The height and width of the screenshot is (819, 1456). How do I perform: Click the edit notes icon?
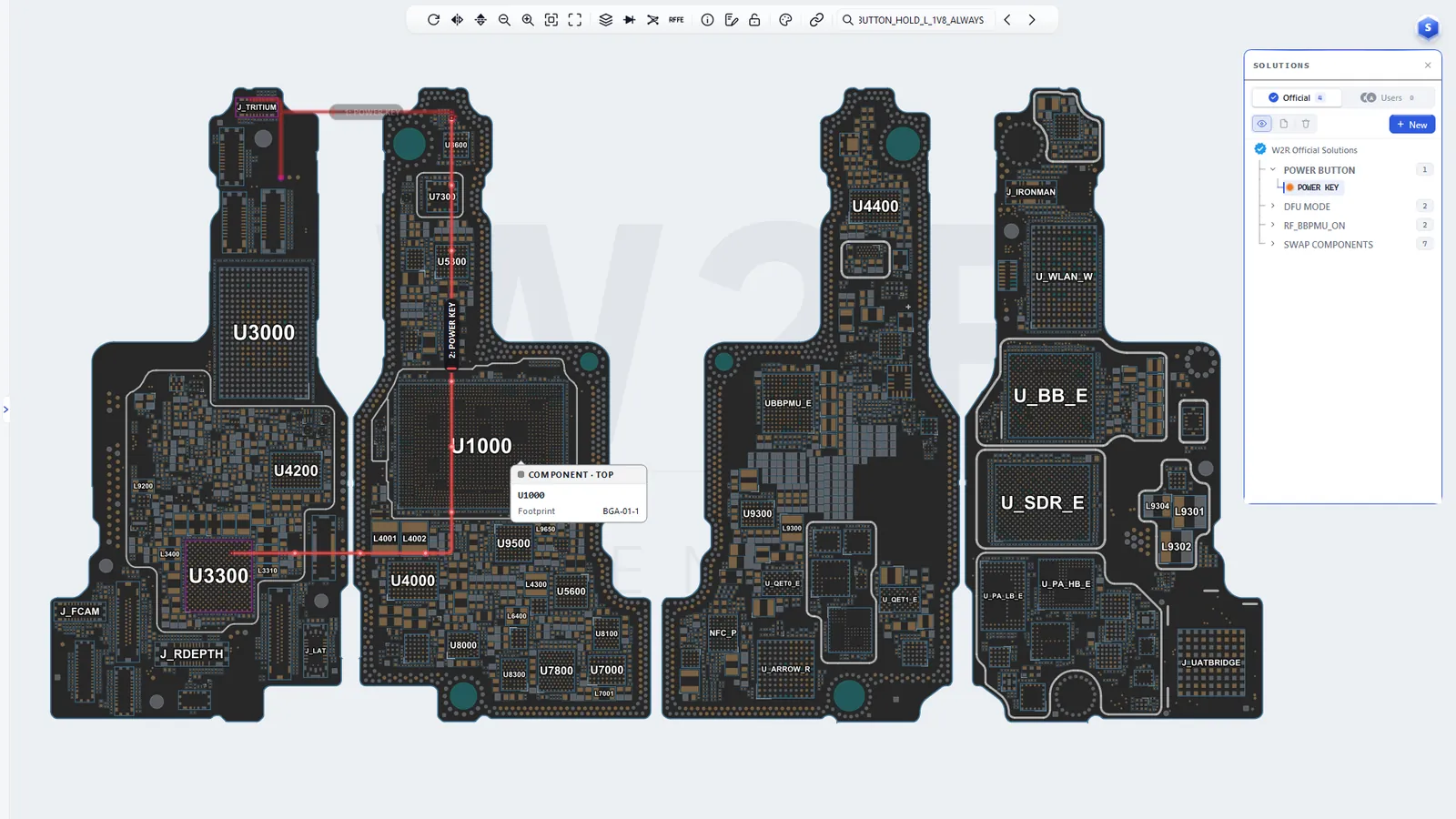pyautogui.click(x=731, y=20)
